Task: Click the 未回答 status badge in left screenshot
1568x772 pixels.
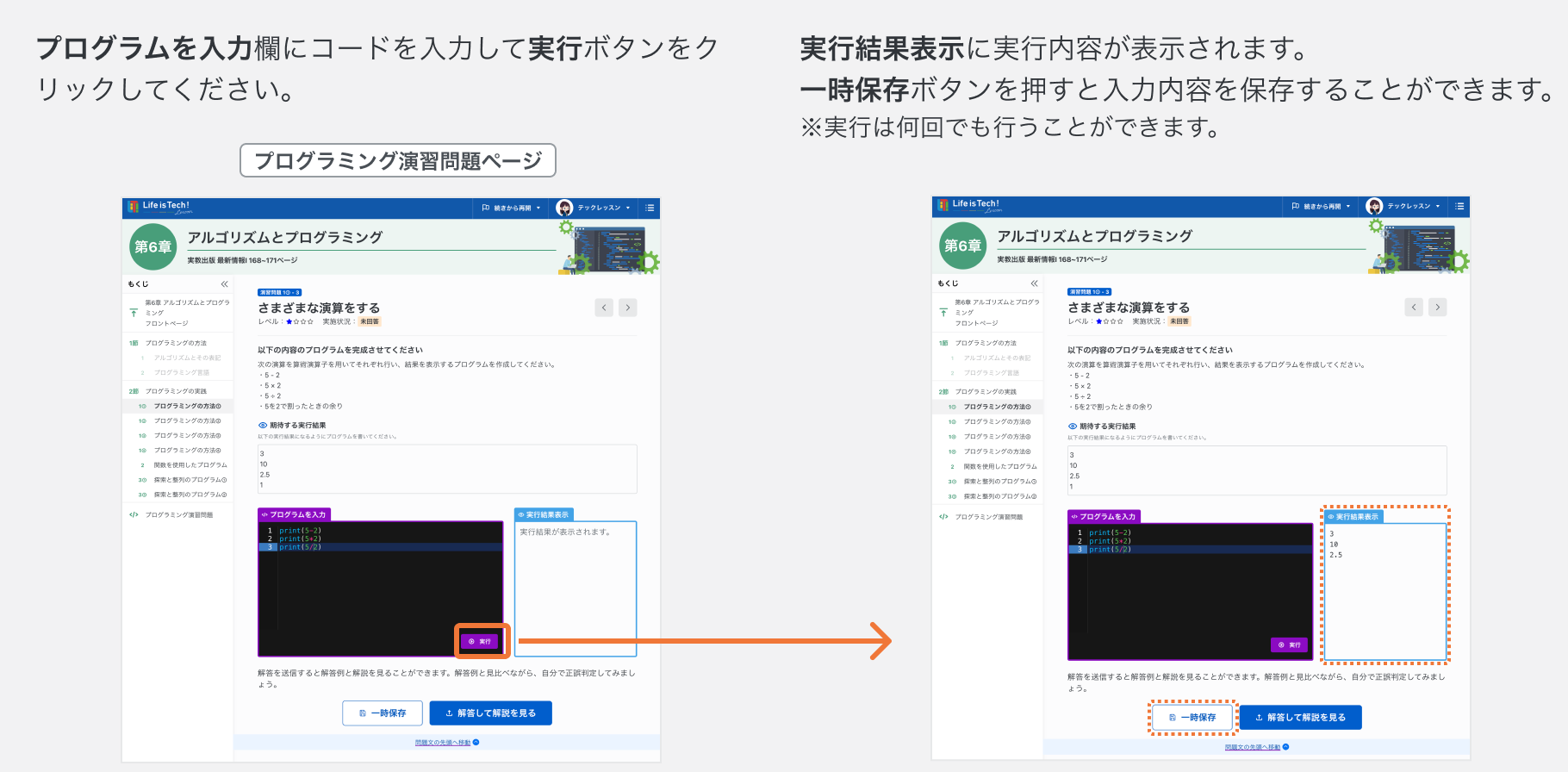Action: click(369, 321)
